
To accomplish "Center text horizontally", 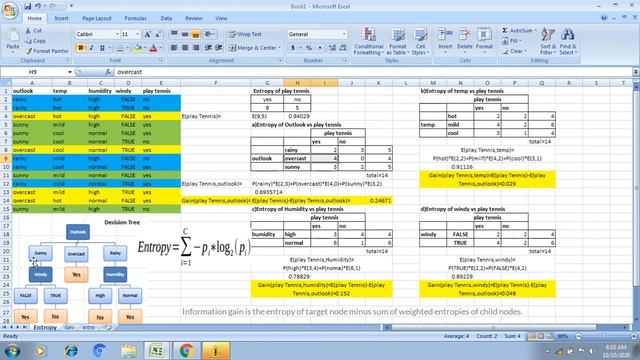I will click(x=185, y=48).
